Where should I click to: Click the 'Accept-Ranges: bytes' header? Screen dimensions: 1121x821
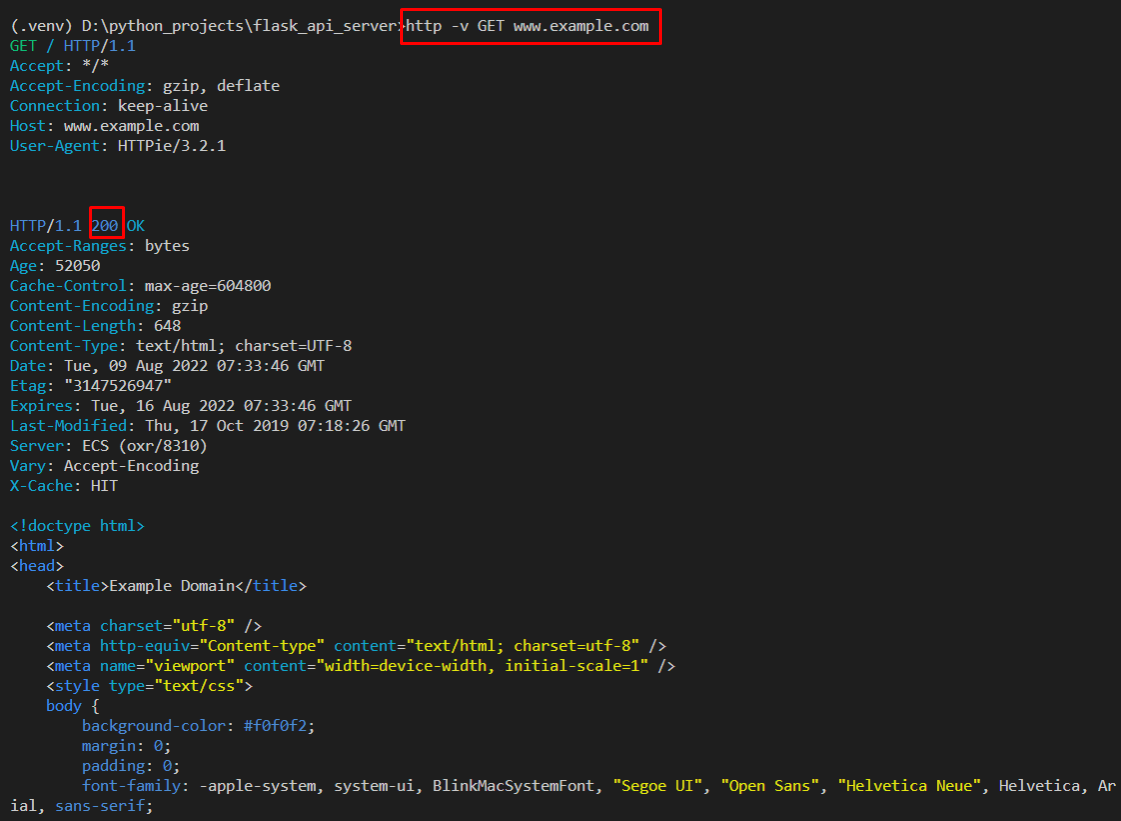pyautogui.click(x=100, y=246)
